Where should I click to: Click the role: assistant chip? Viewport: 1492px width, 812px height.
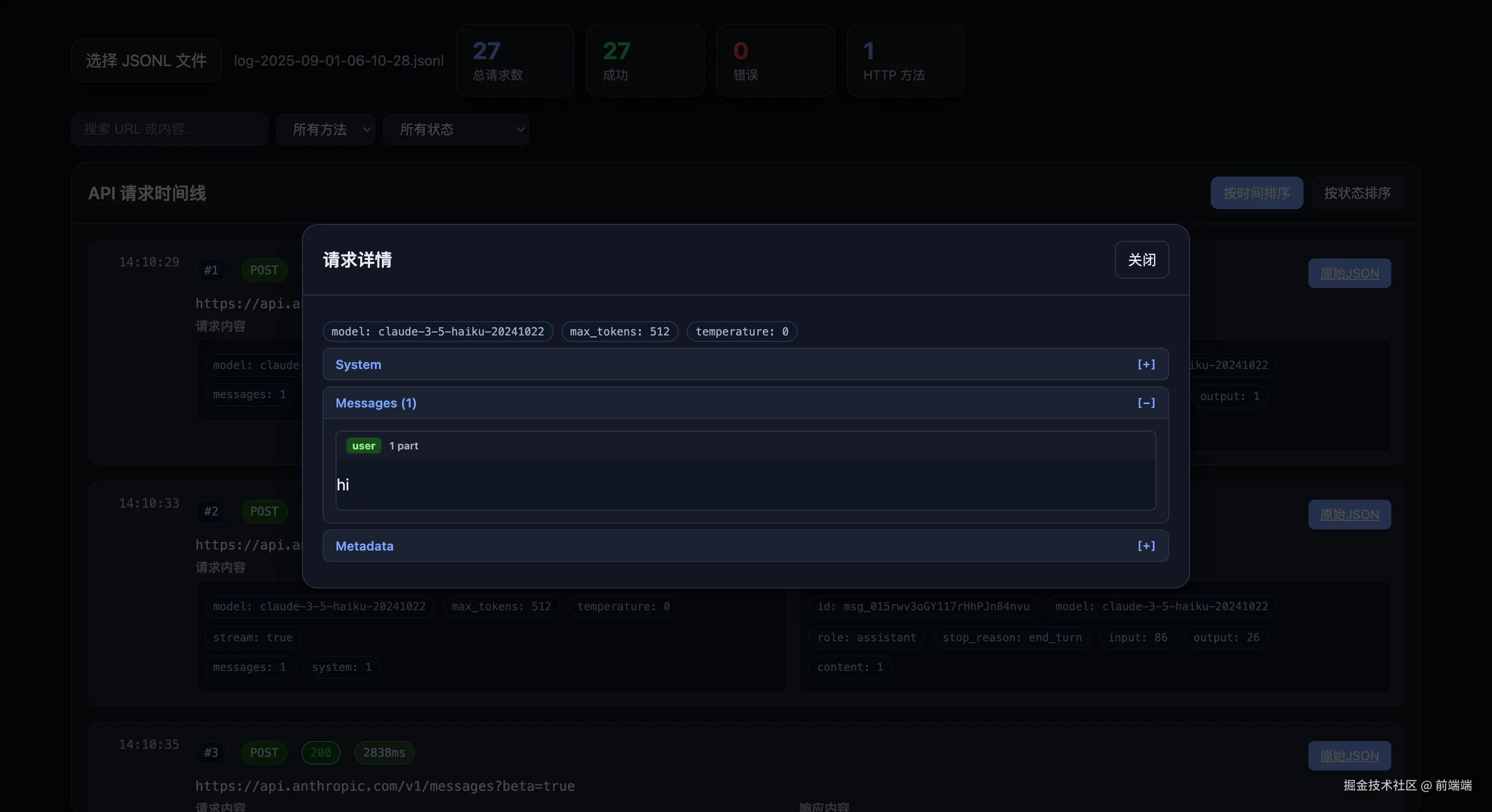pos(866,637)
